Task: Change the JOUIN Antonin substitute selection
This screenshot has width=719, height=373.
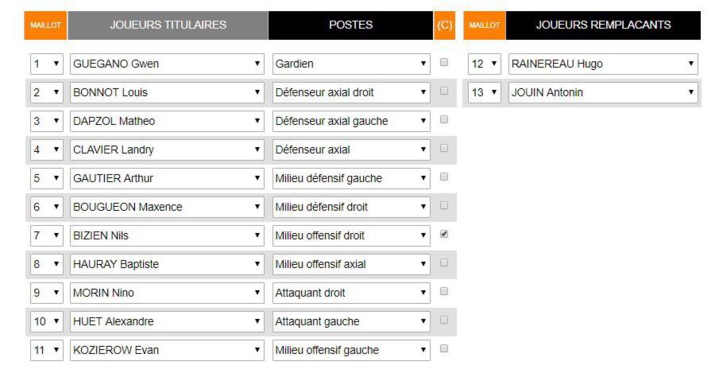Action: (603, 92)
